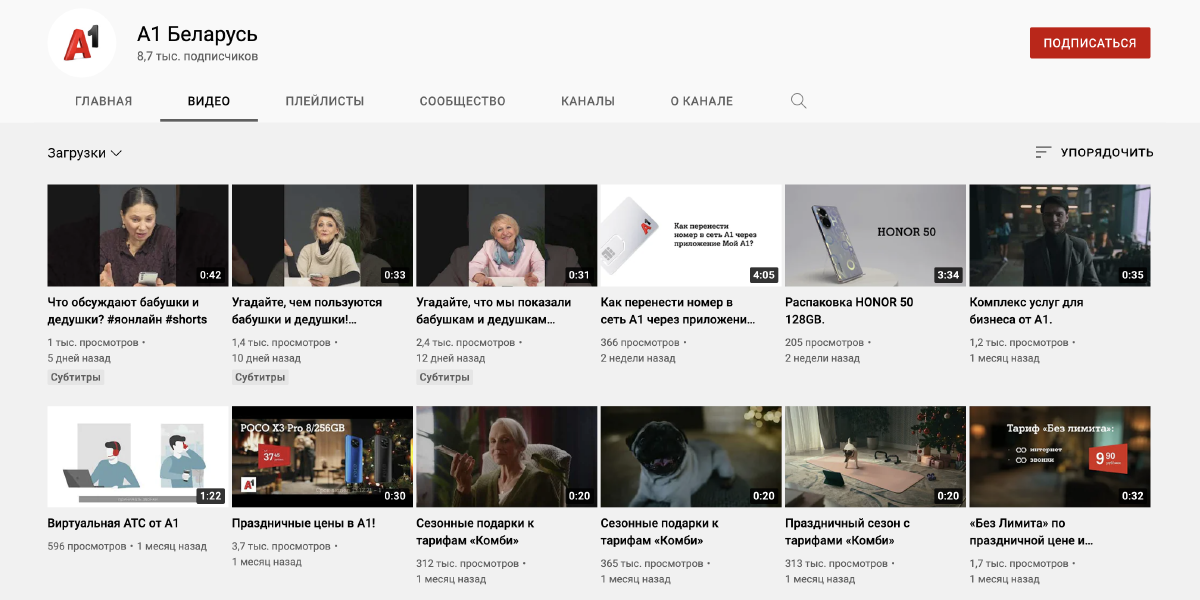
Task: Open the HONOR 50 unboxing thumbnail
Action: 875,235
